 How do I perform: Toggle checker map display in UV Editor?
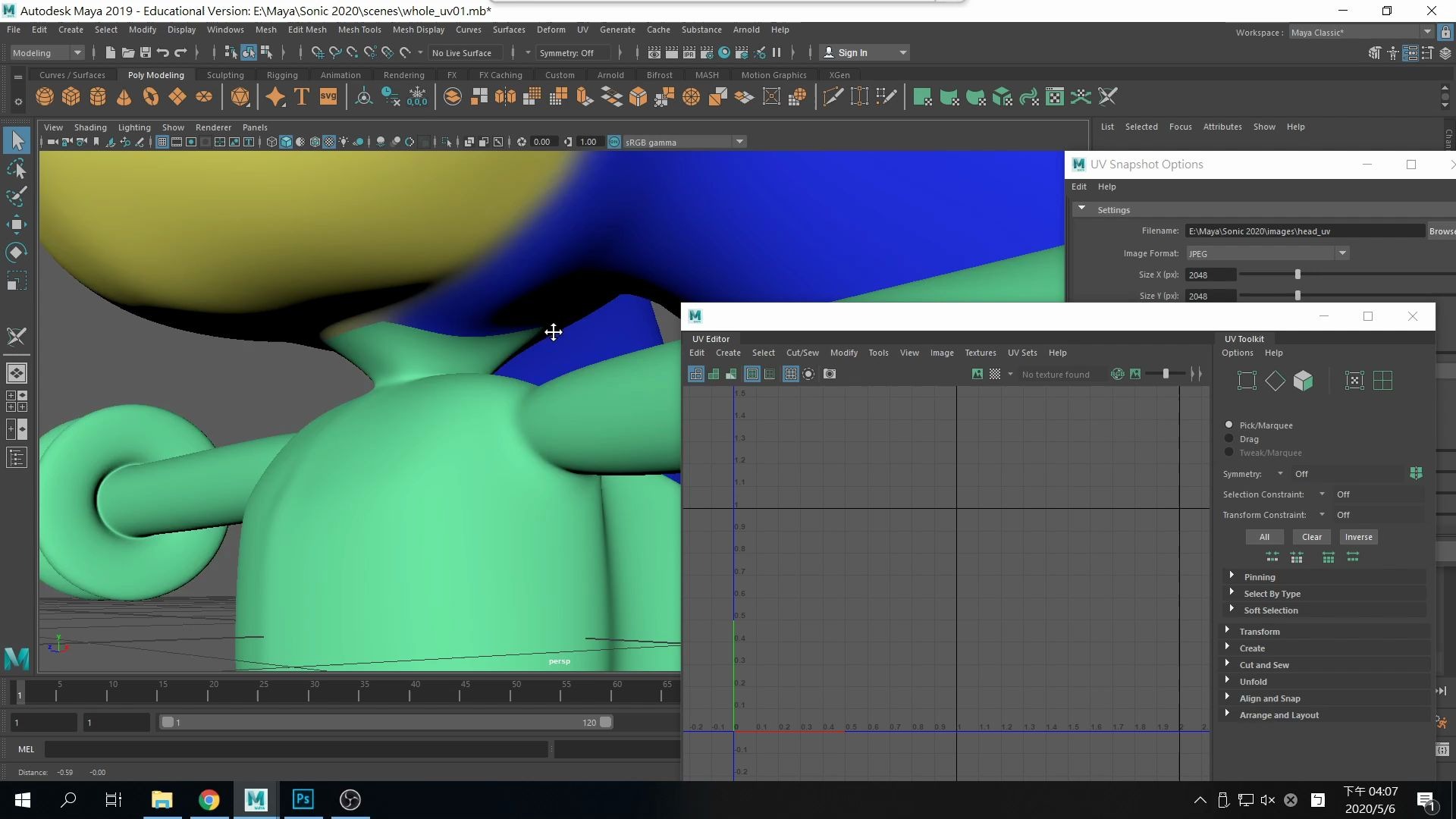995,374
